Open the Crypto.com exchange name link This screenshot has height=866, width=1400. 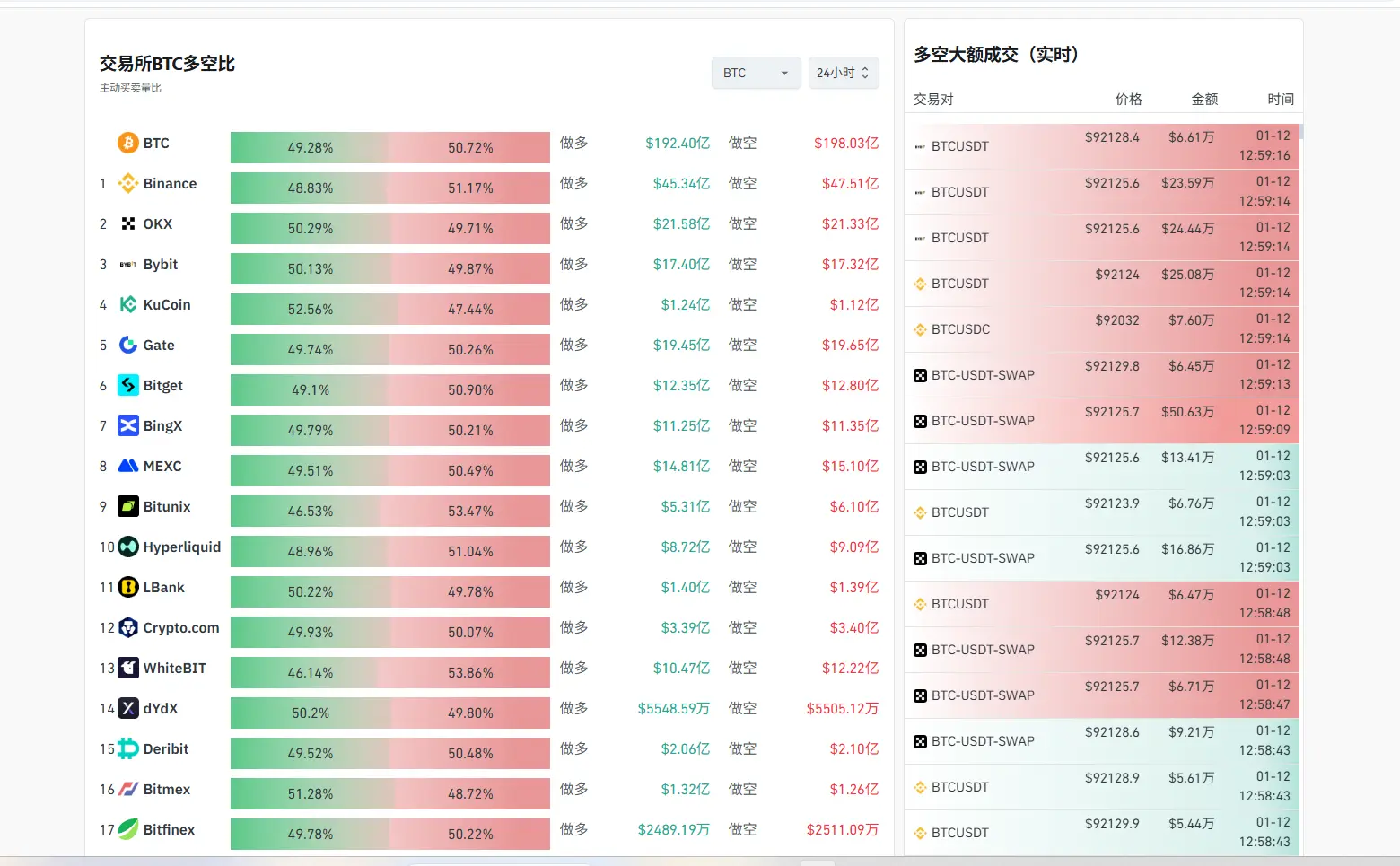[x=181, y=627]
